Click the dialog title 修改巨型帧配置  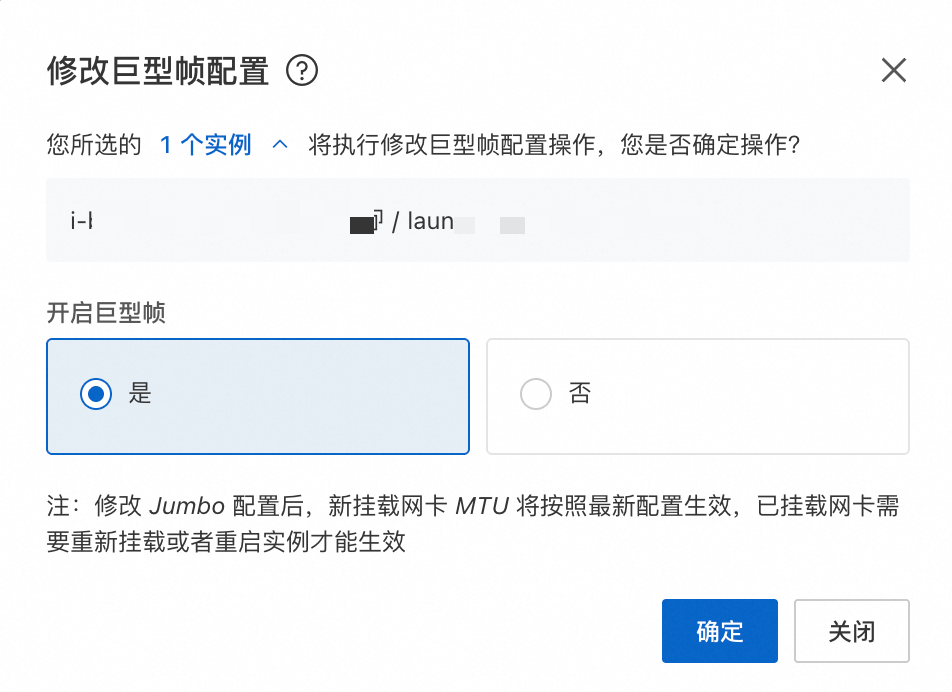click(x=158, y=71)
